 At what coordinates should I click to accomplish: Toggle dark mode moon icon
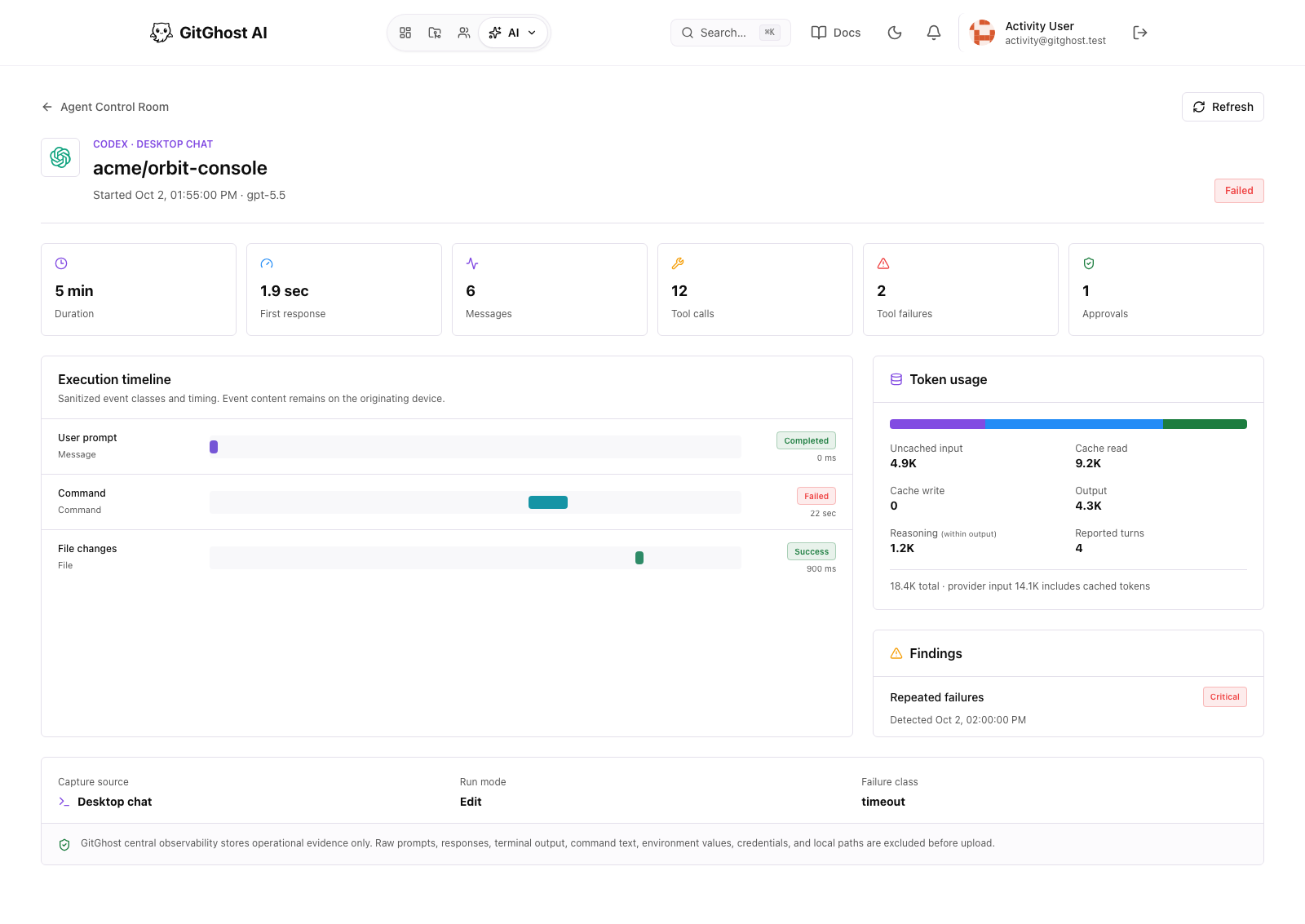coord(895,33)
